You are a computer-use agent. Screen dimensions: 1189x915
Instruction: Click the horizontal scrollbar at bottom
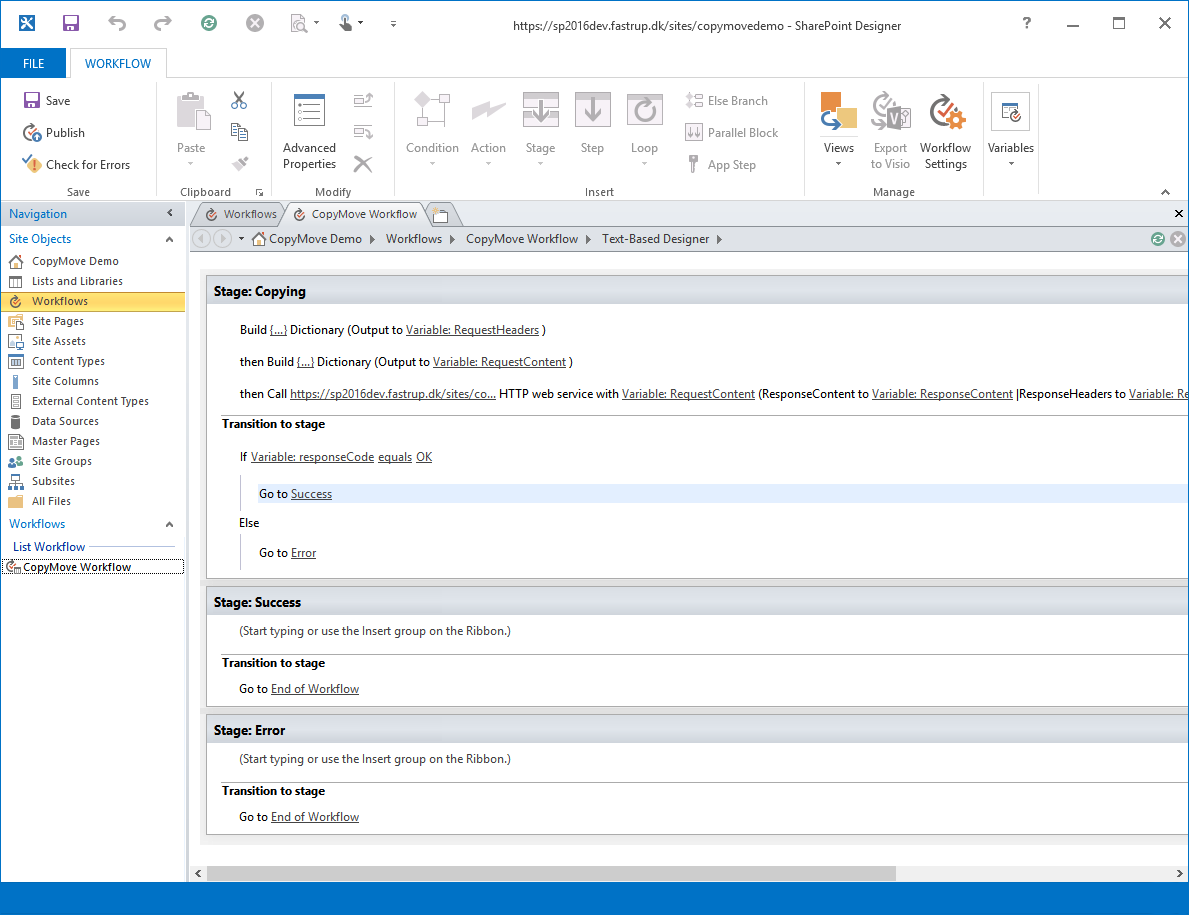(550, 873)
